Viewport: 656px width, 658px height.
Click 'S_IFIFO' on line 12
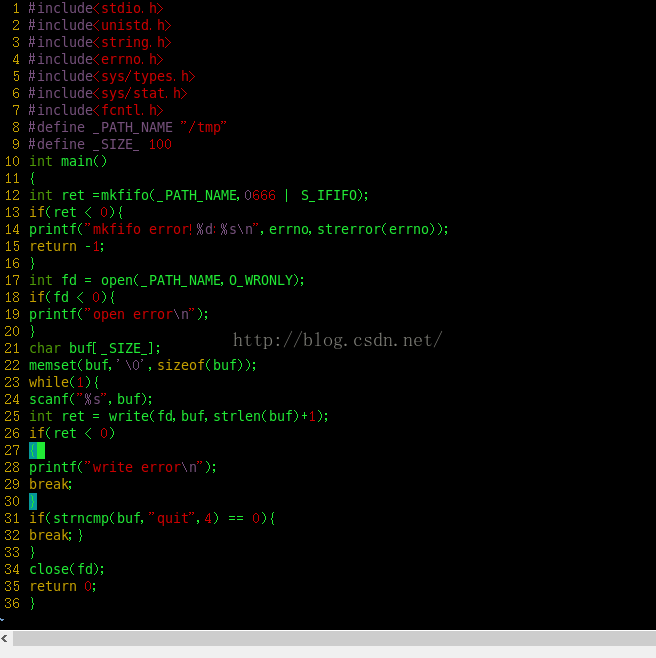pyautogui.click(x=329, y=195)
